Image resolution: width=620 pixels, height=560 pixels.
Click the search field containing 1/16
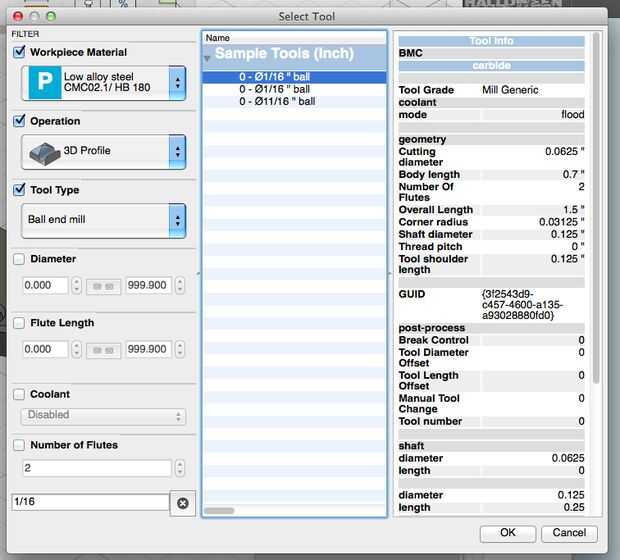point(91,501)
